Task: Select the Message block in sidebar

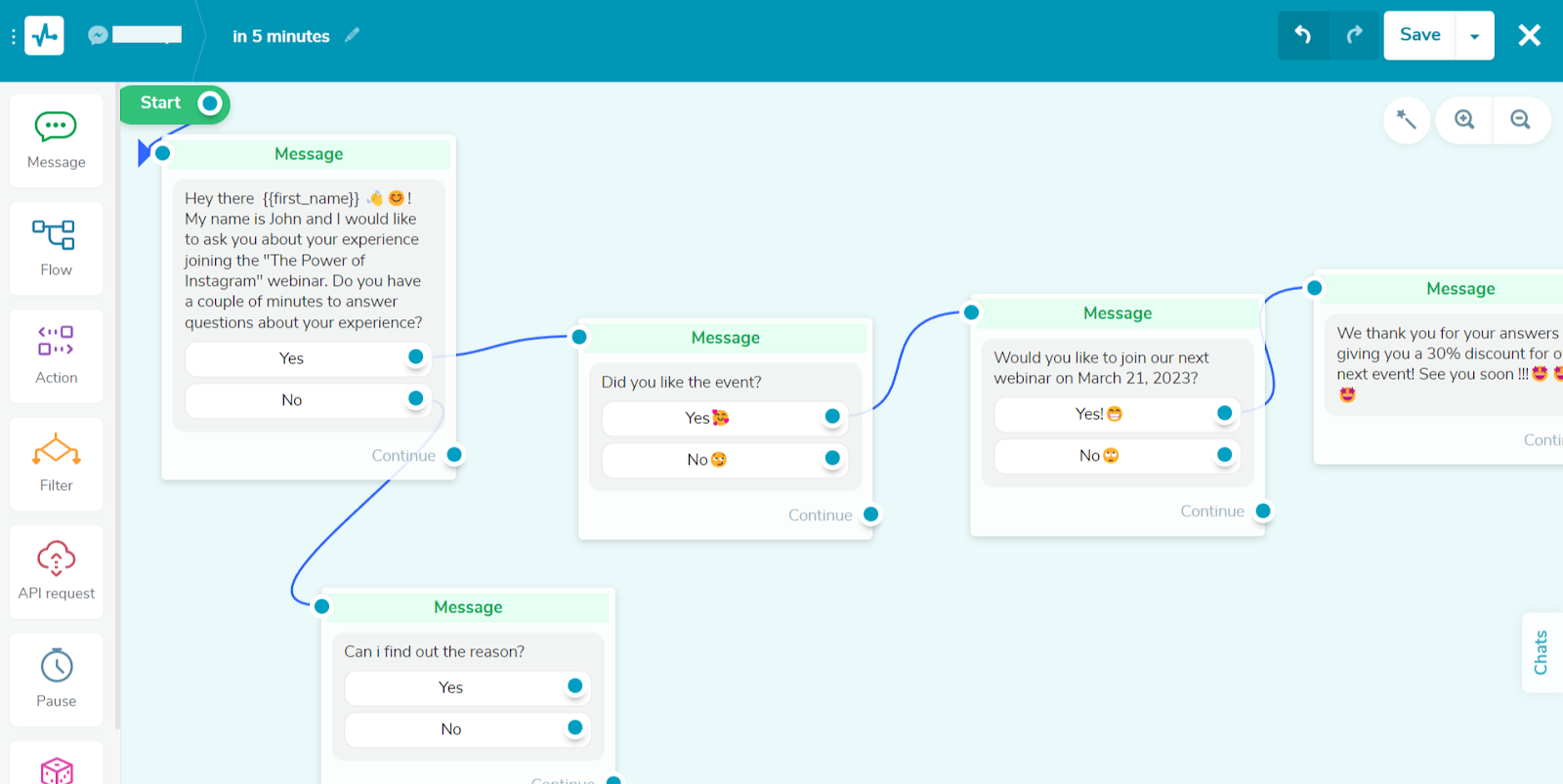Action: [56, 141]
